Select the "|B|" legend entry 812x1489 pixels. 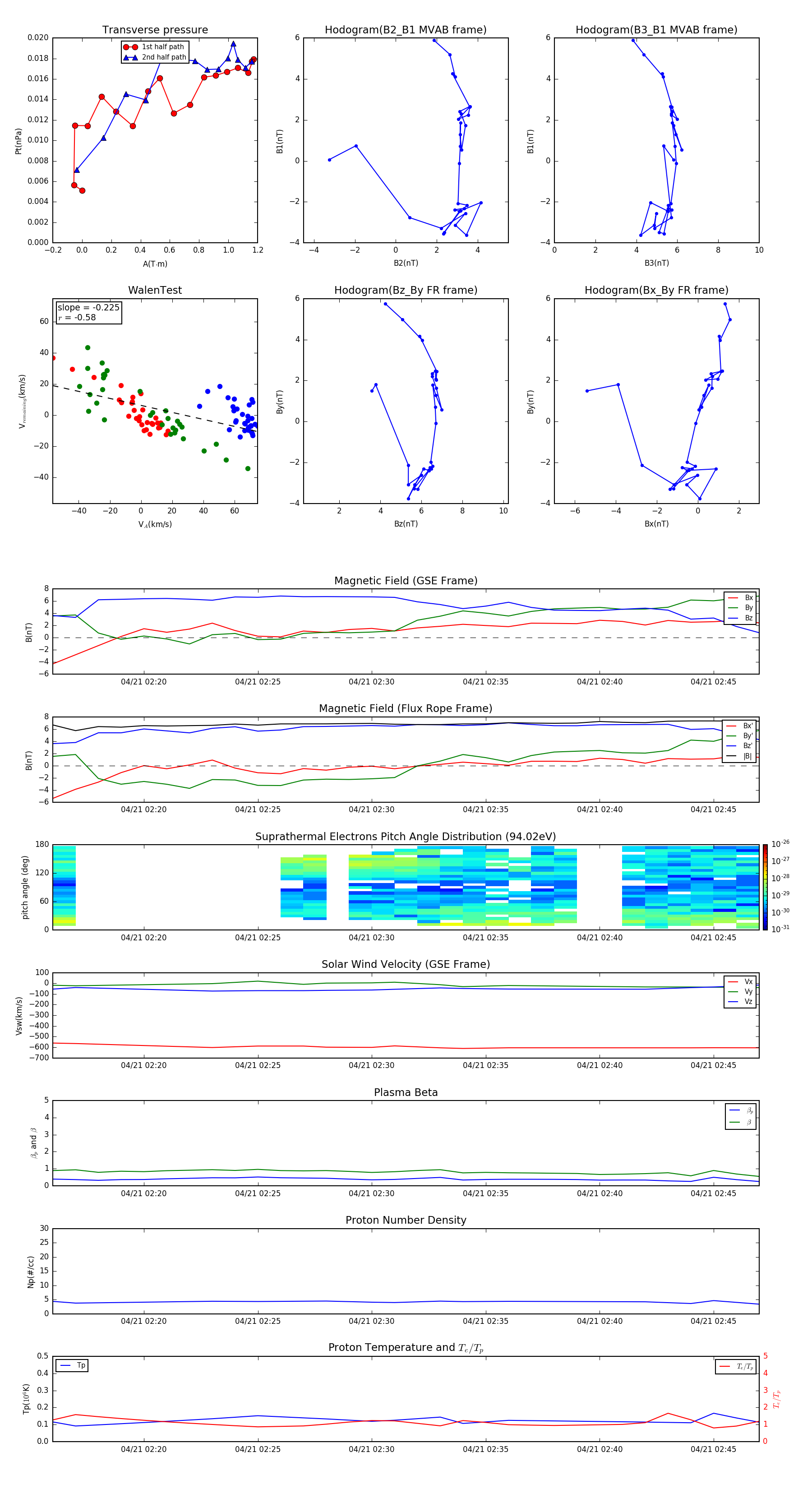coord(739,756)
